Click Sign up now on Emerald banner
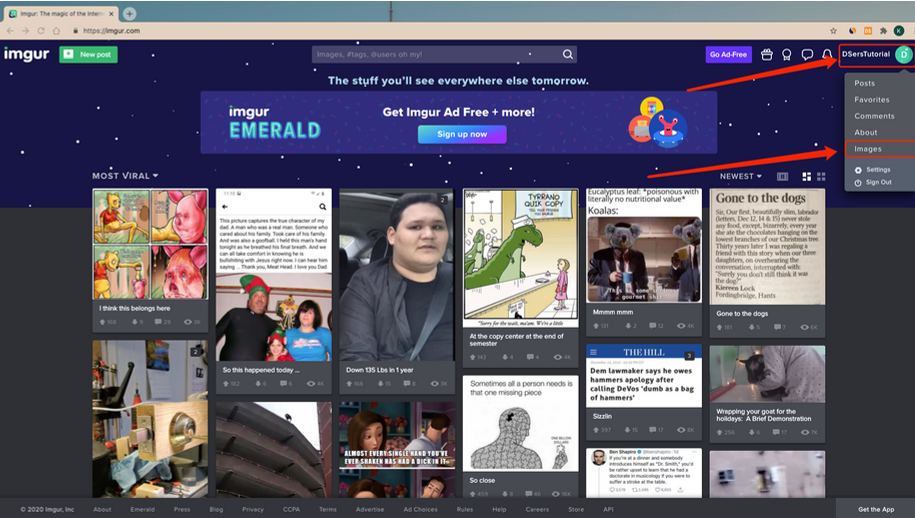Screen dimensions: 915x518 pyautogui.click(x=462, y=134)
